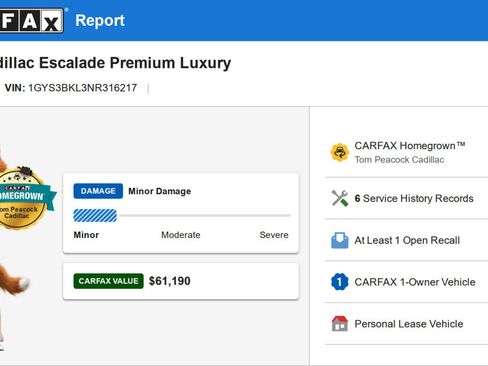
Task: Click the service history wrench icon
Action: (340, 198)
